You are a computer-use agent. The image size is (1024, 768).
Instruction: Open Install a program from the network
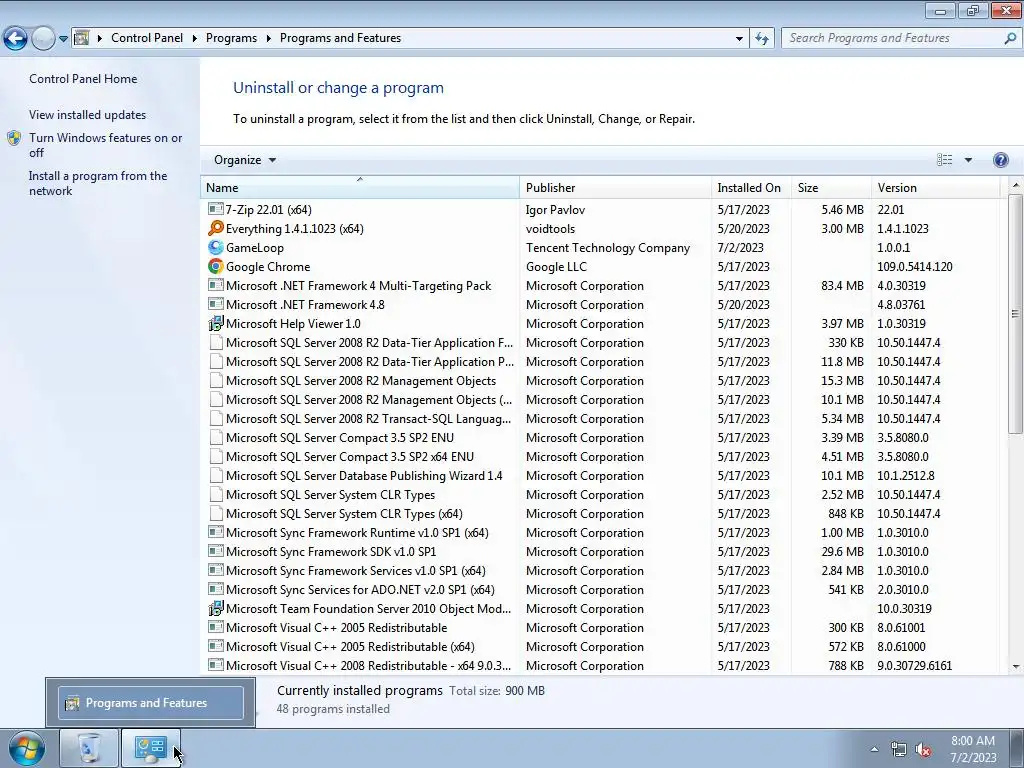tap(98, 184)
